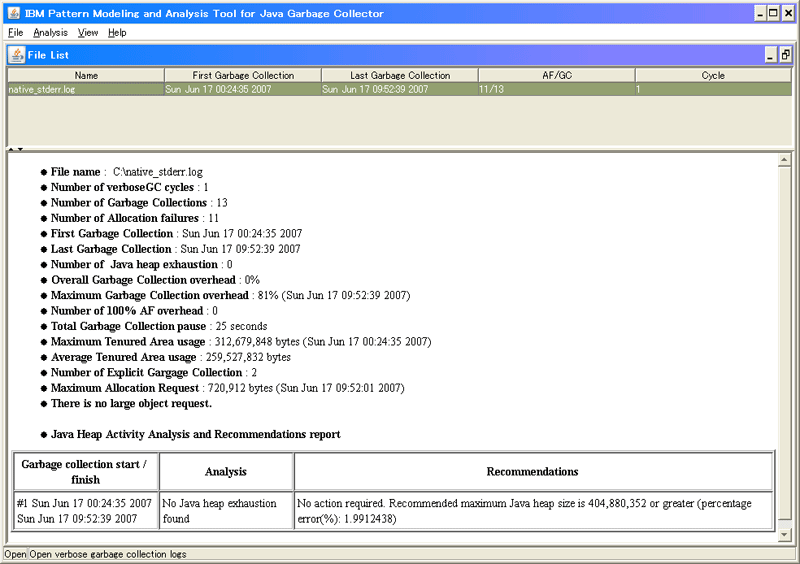
Task: Open the View menu
Action: (88, 33)
